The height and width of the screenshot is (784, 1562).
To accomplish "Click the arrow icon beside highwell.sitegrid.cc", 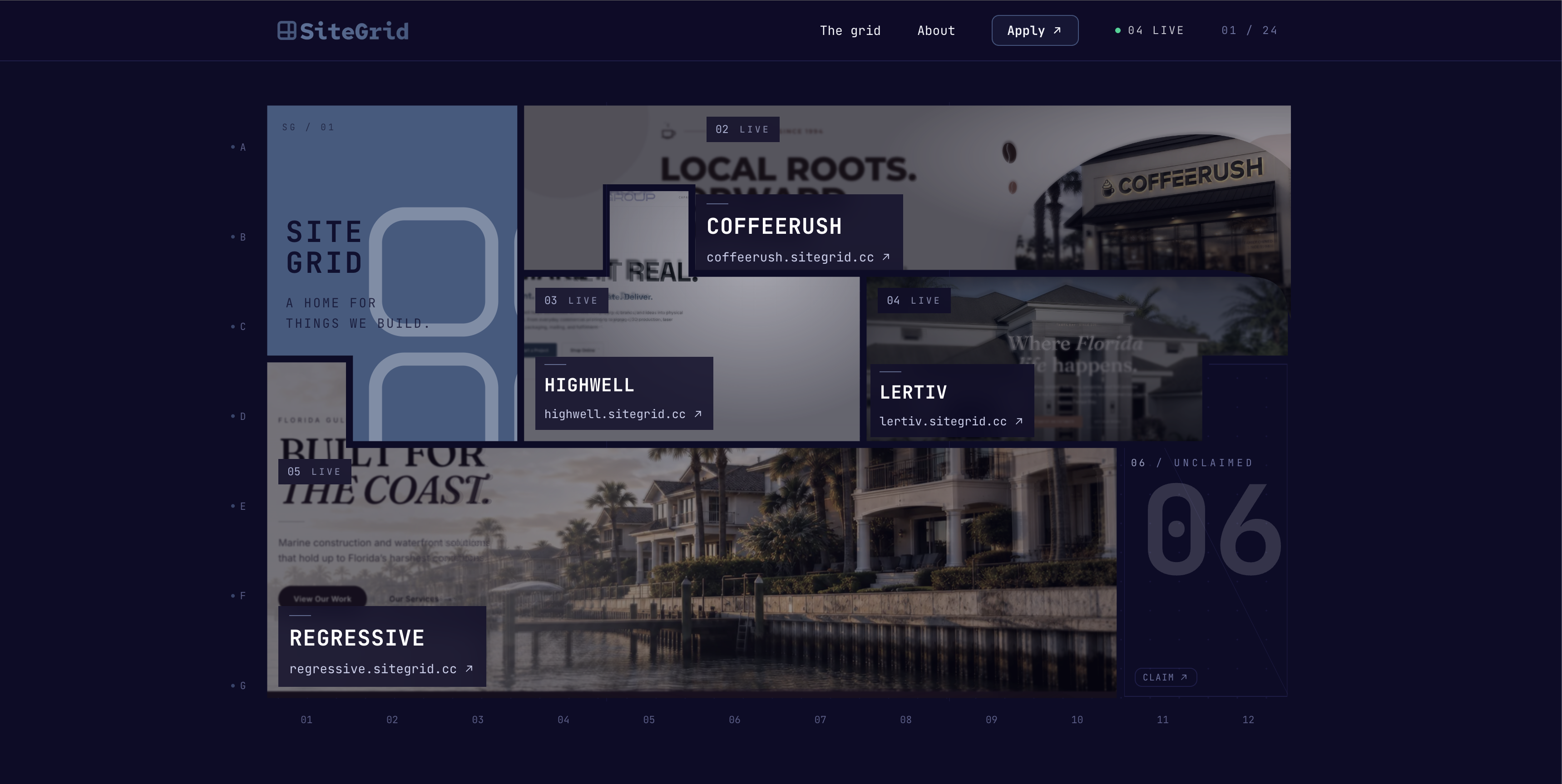I will click(698, 414).
